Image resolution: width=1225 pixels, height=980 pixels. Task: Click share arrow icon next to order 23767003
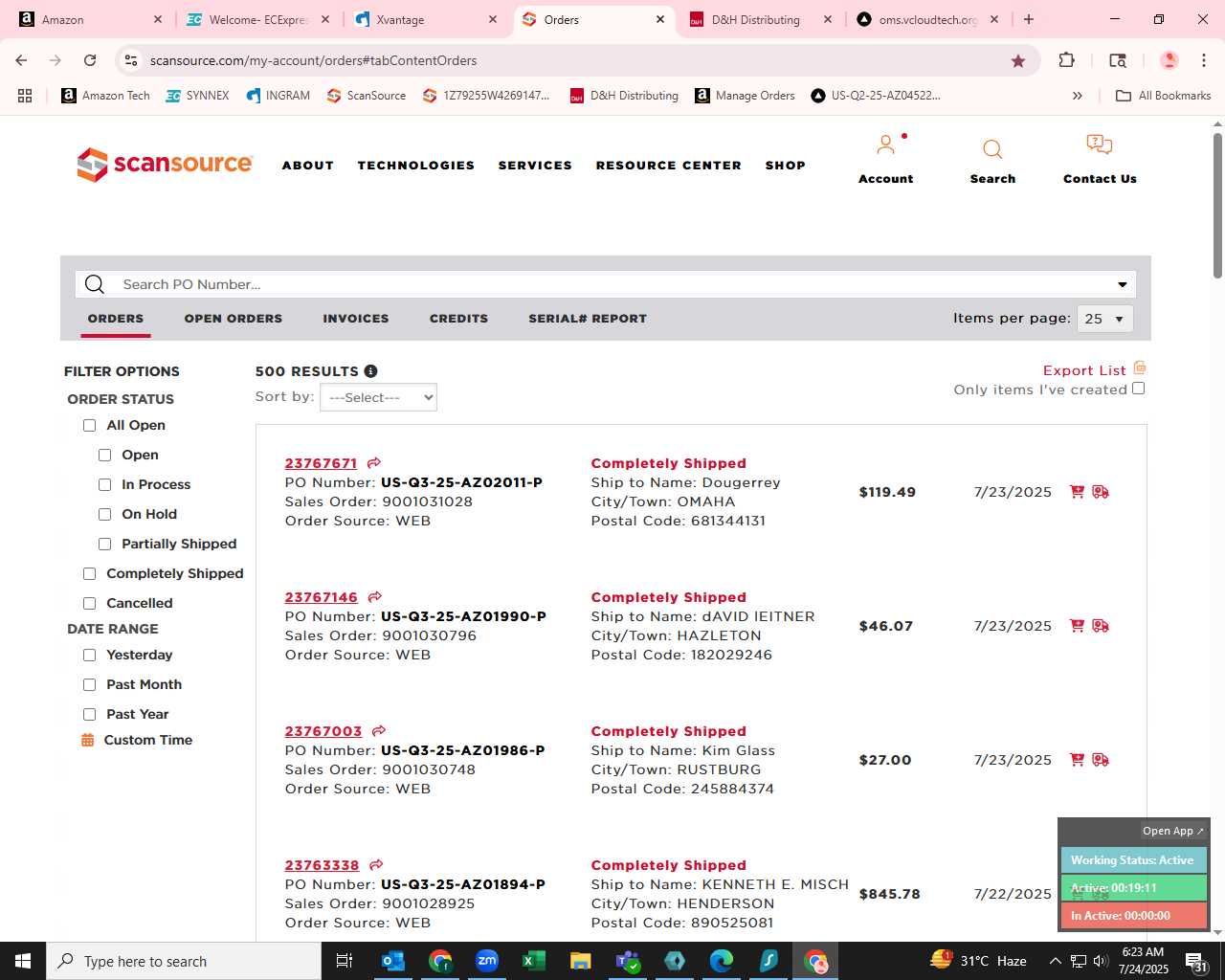(379, 731)
